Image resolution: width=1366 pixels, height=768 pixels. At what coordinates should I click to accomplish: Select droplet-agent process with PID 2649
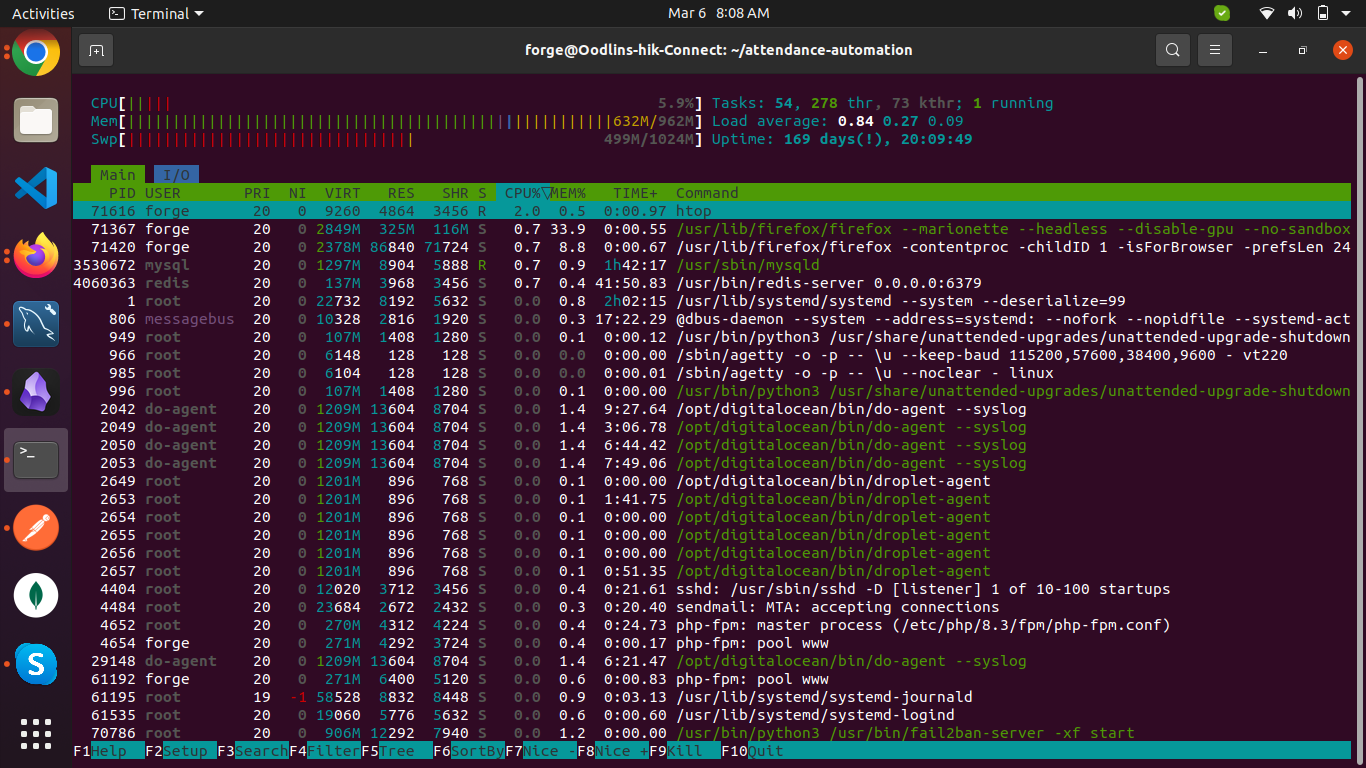pyautogui.click(x=712, y=481)
